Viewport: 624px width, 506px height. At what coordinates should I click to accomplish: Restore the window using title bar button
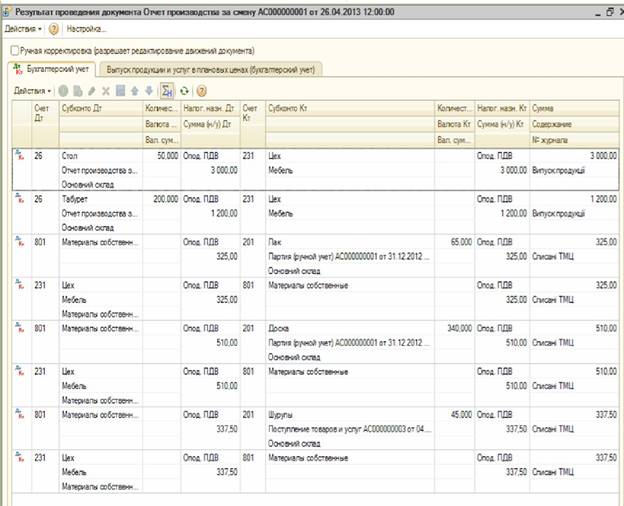pos(610,12)
